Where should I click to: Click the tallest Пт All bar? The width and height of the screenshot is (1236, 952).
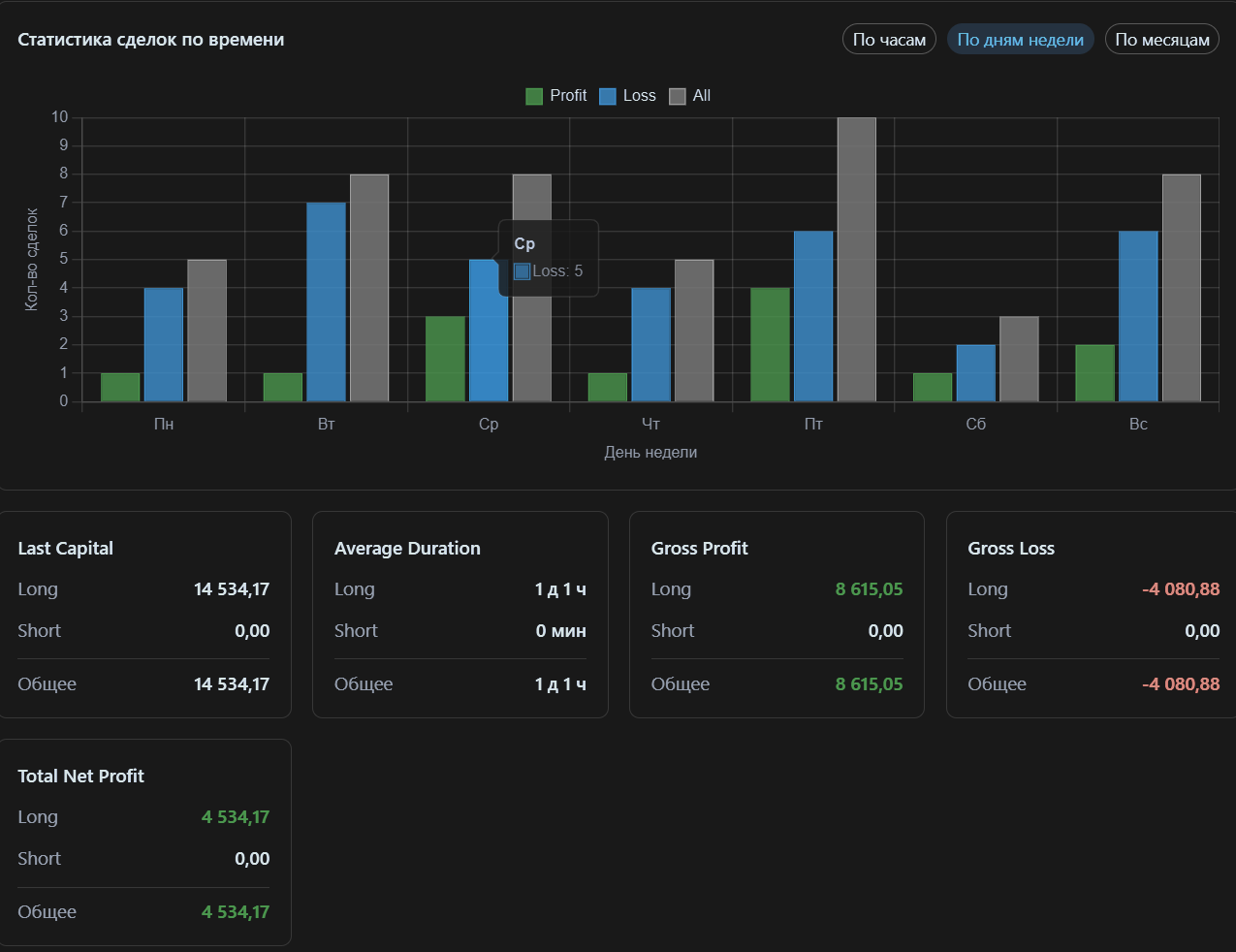click(857, 260)
